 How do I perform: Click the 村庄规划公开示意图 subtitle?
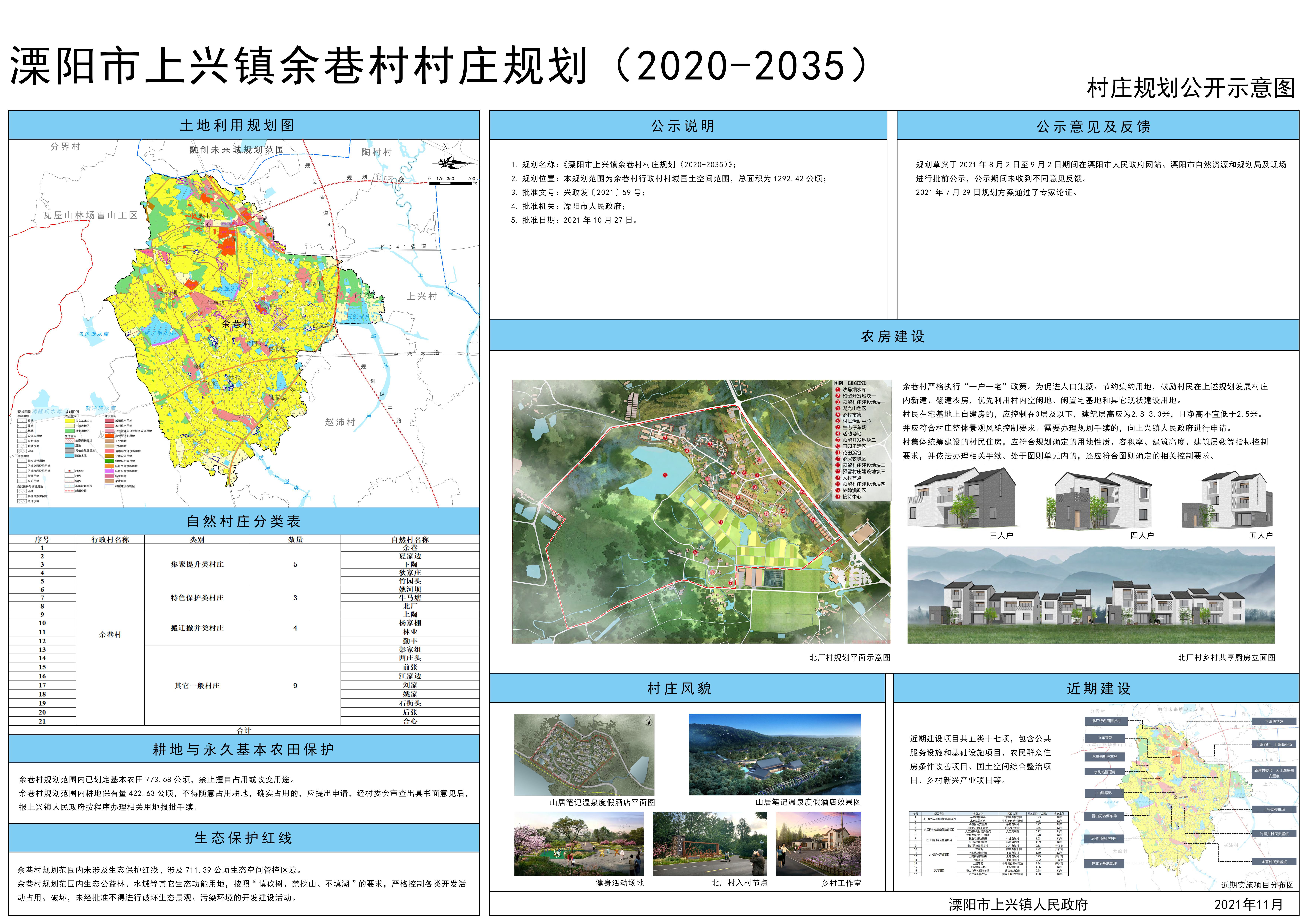(1191, 88)
